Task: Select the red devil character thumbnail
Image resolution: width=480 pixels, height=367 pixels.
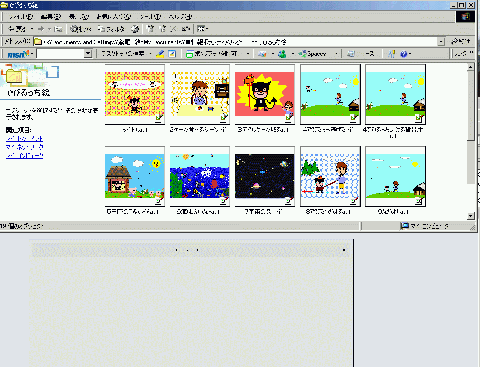Action: click(x=264, y=94)
